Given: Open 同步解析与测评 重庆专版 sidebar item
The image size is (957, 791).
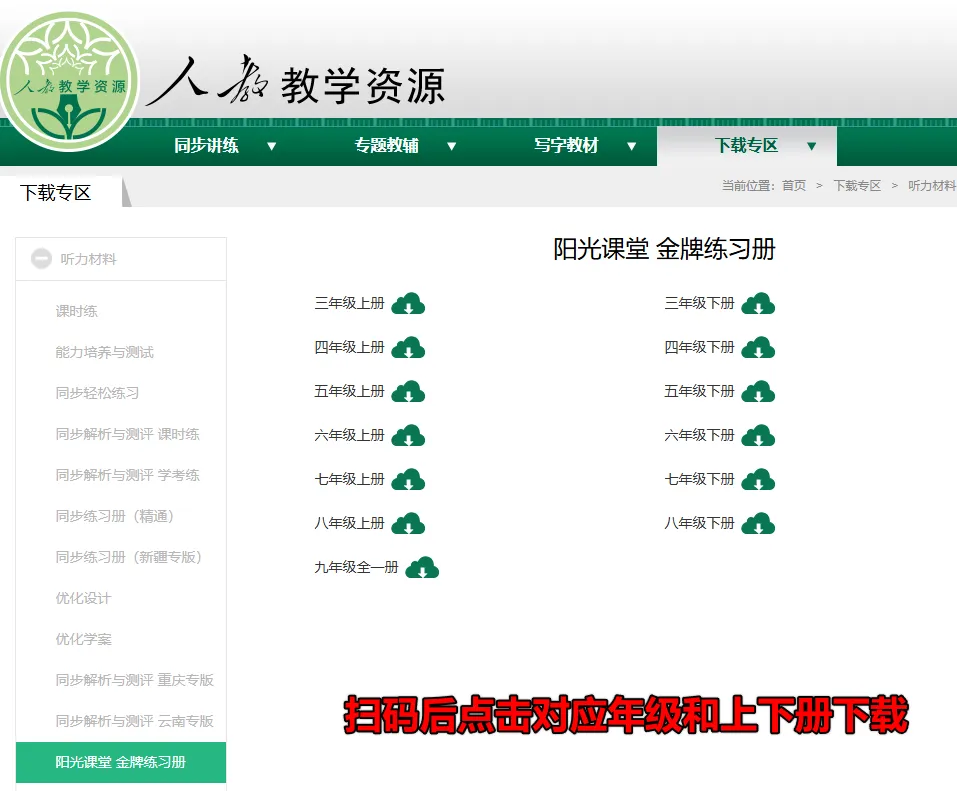Looking at the screenshot, I should point(134,680).
